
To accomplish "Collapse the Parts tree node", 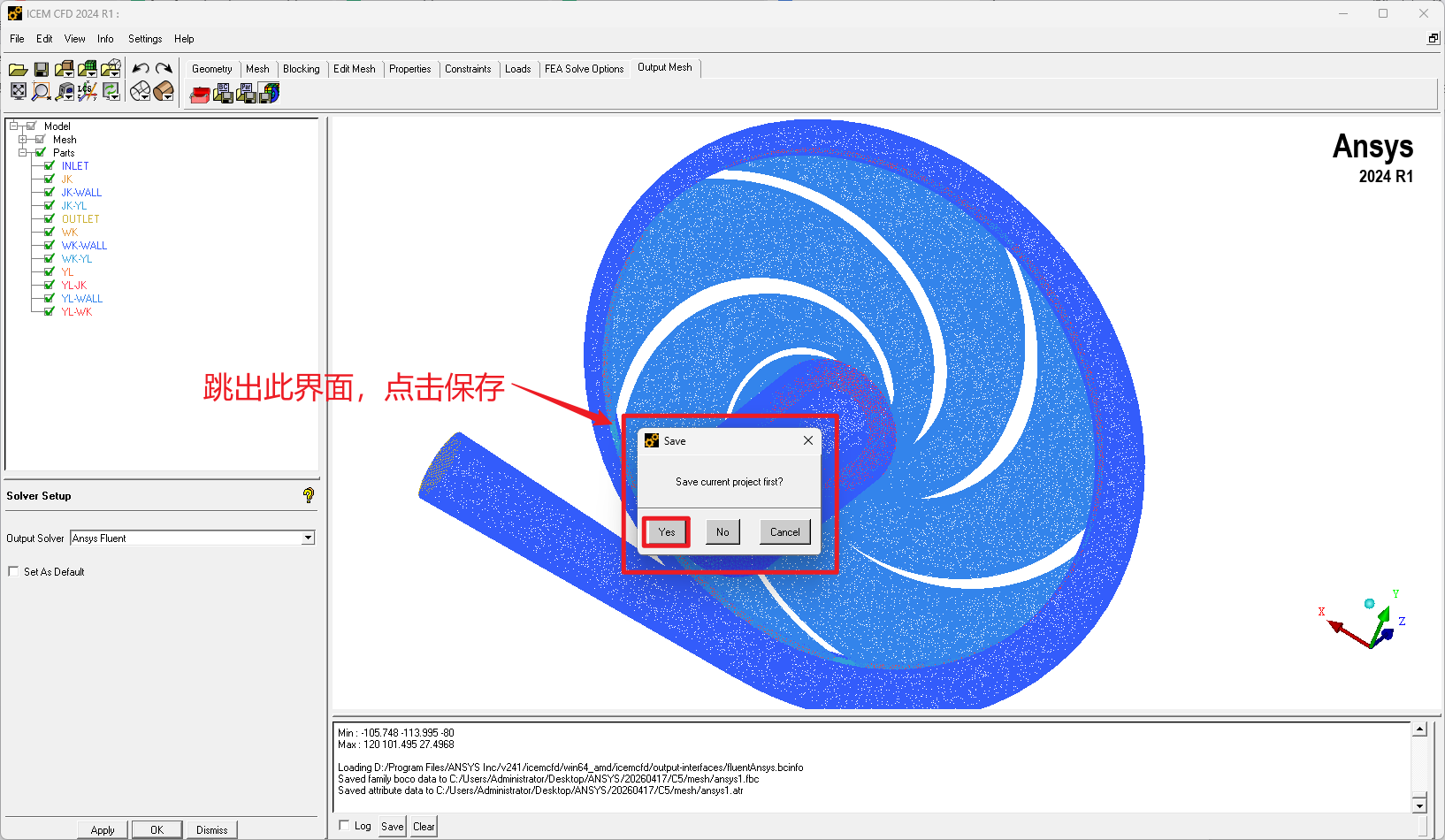I will point(22,152).
